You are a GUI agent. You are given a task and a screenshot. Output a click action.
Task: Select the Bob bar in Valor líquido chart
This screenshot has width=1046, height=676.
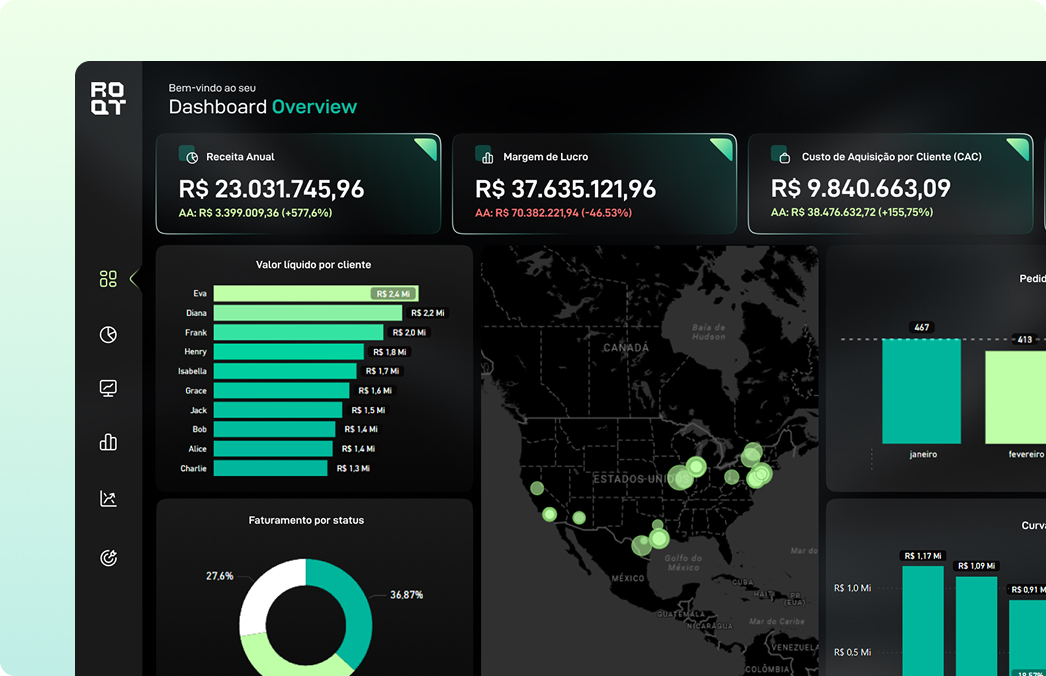tap(274, 429)
